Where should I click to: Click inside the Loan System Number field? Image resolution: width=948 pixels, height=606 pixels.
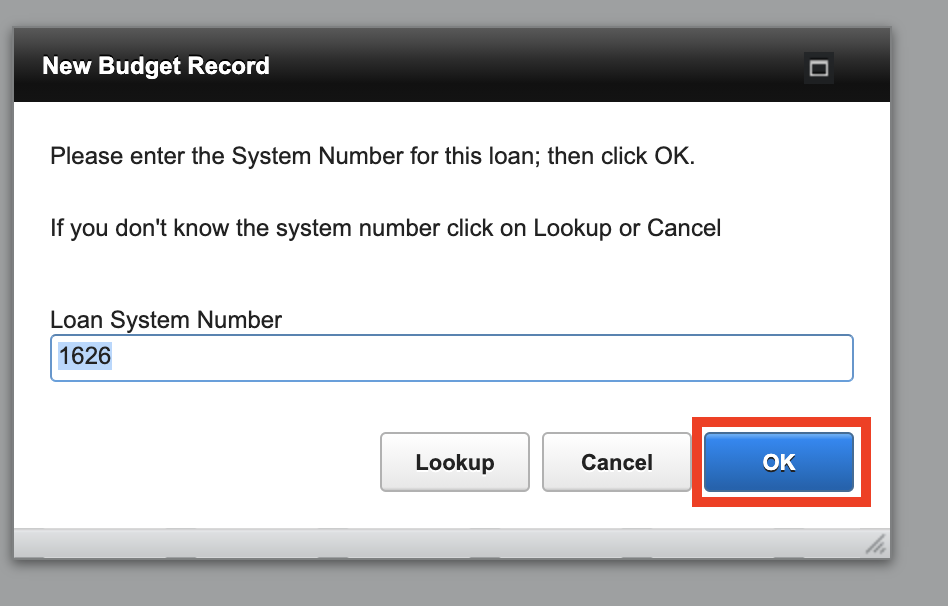450,358
